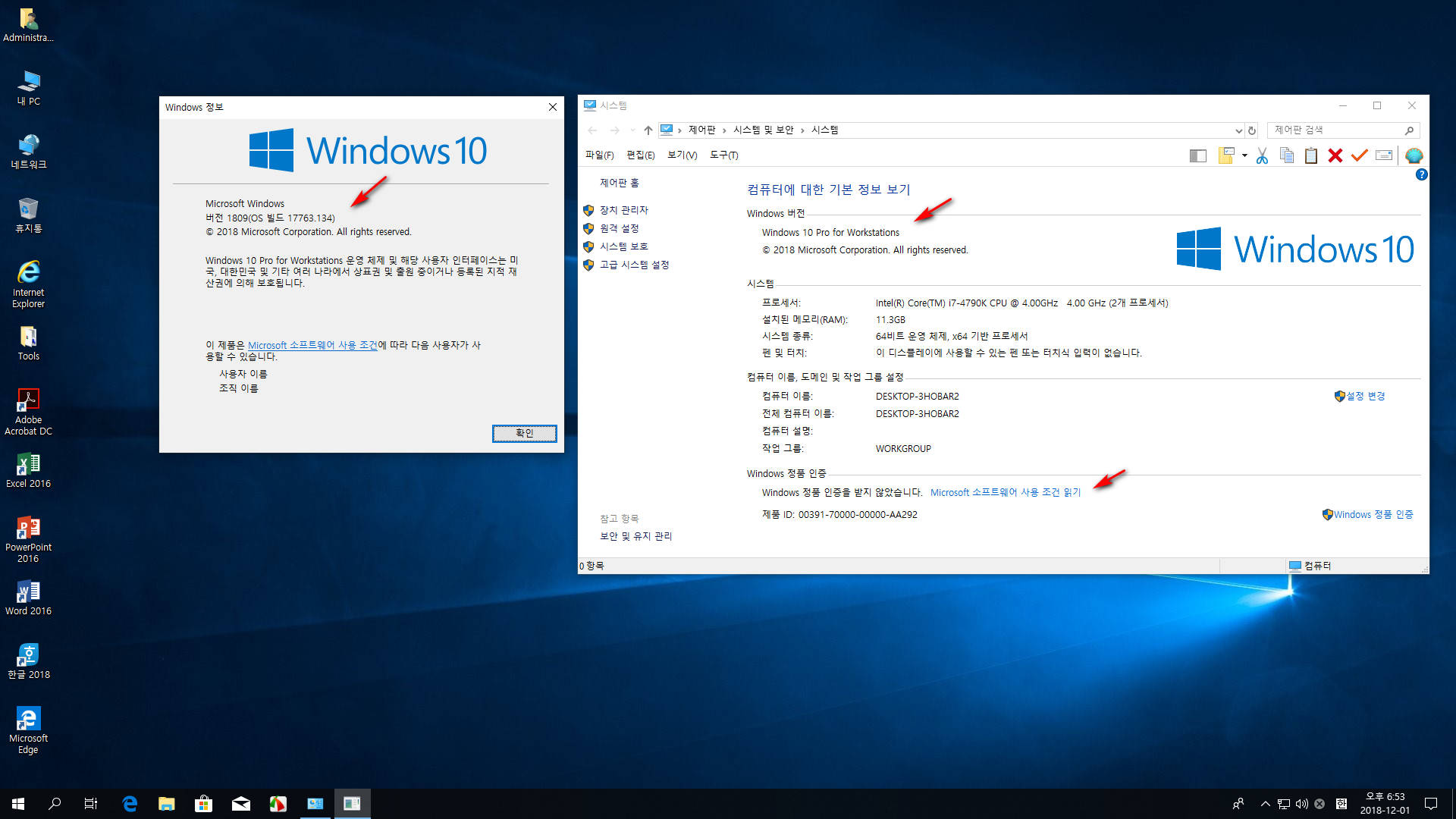Select the Adobe Acrobat DC desktop icon
The height and width of the screenshot is (819, 1456).
pos(28,412)
